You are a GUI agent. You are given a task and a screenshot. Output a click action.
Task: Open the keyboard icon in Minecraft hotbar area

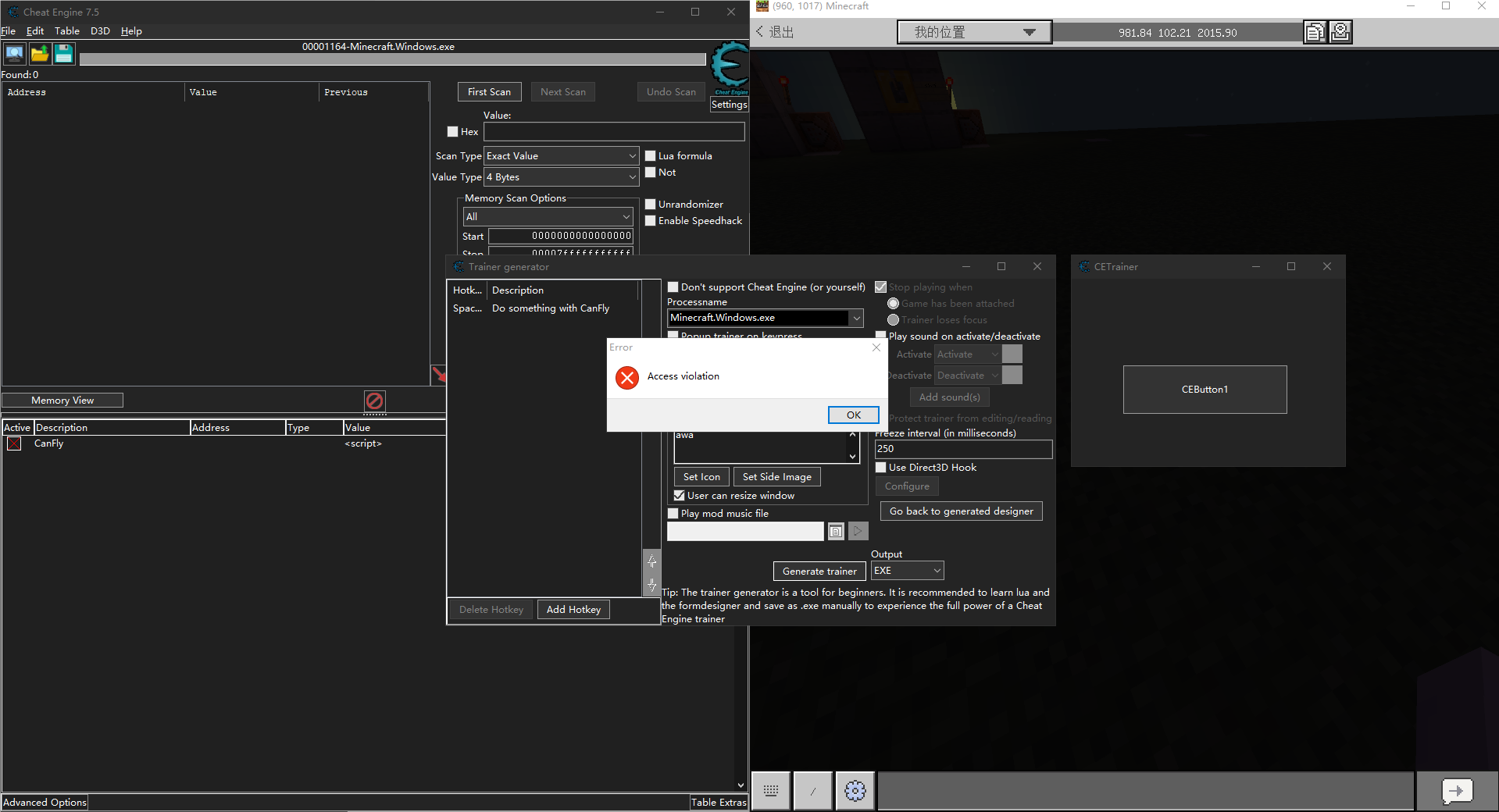coord(770,791)
